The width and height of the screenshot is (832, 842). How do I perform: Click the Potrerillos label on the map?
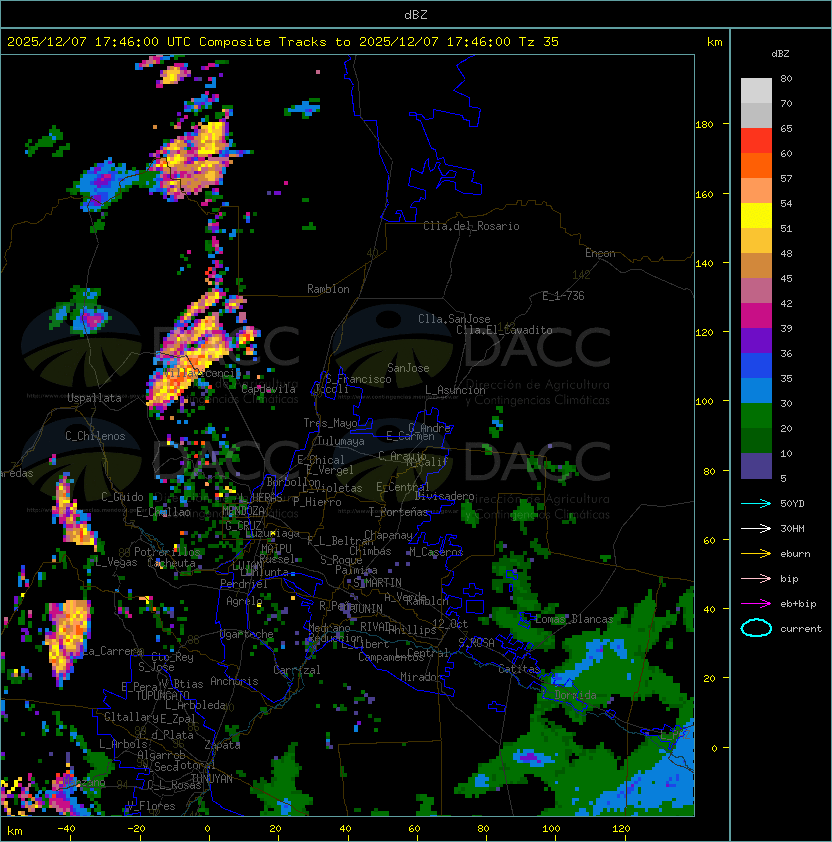(167, 552)
